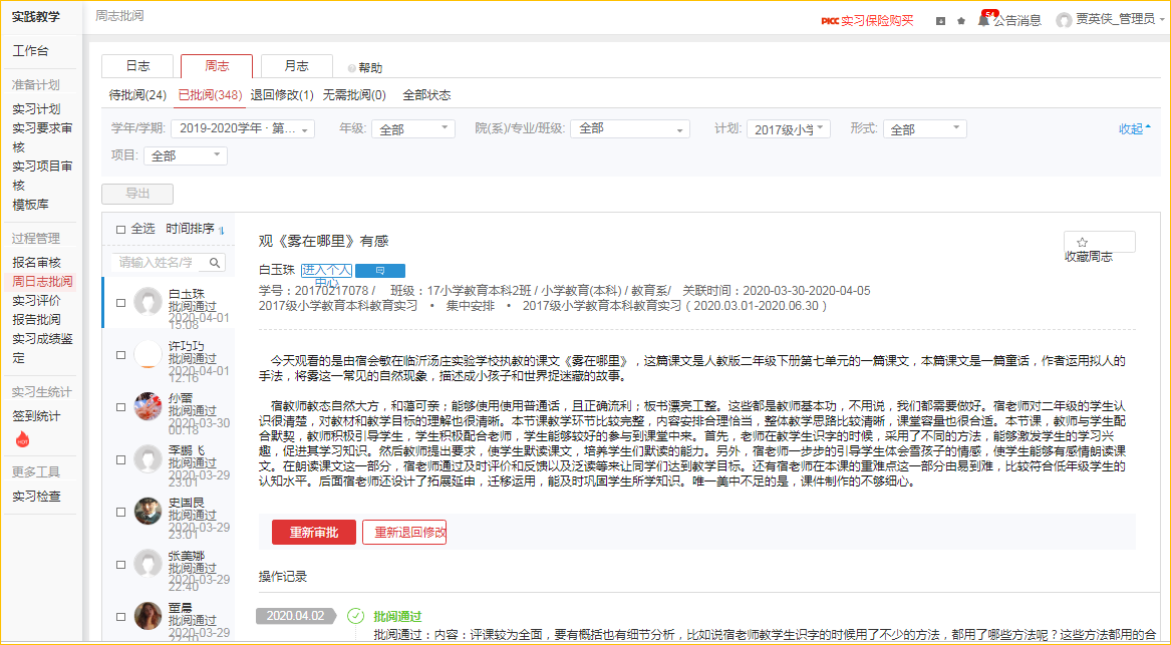
Task: Open the notification bell for 公告消息
Action: [x=984, y=20]
